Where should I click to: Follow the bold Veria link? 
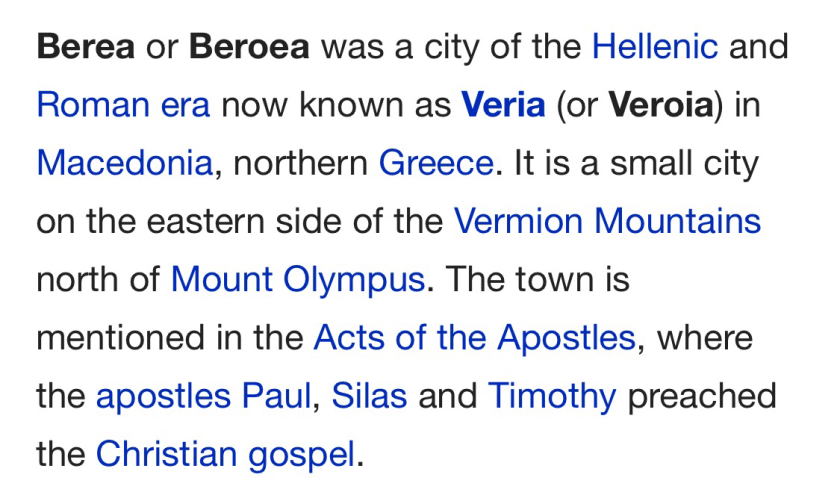click(x=503, y=105)
